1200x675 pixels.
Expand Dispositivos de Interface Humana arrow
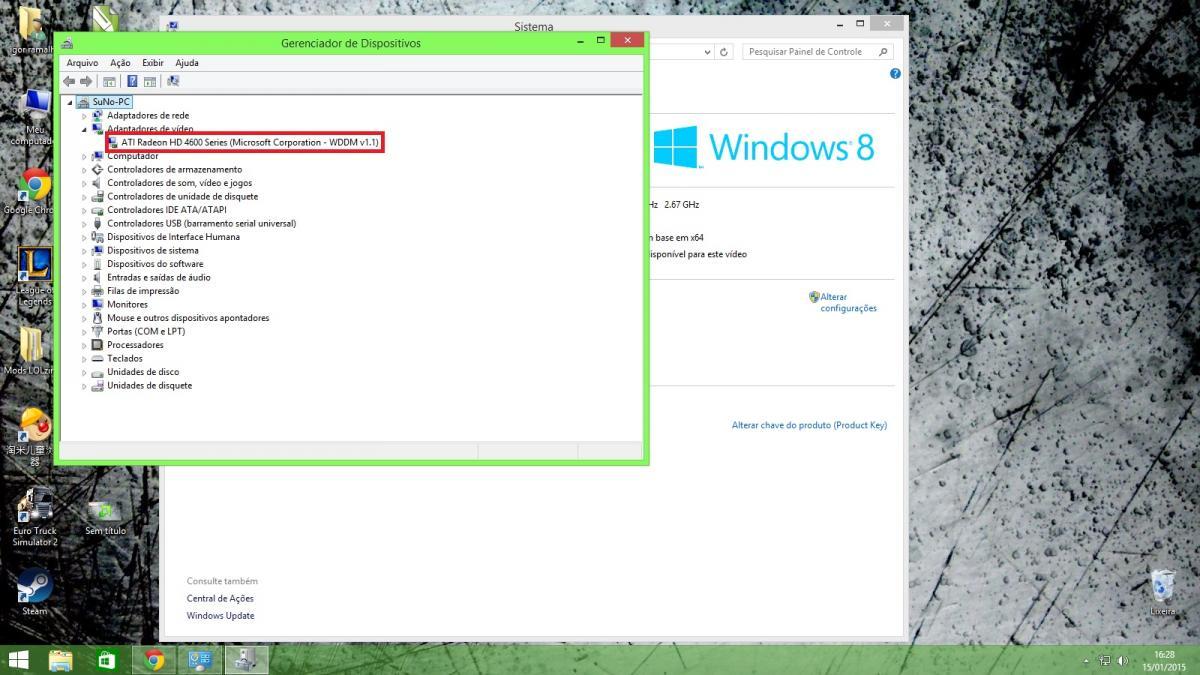click(84, 237)
